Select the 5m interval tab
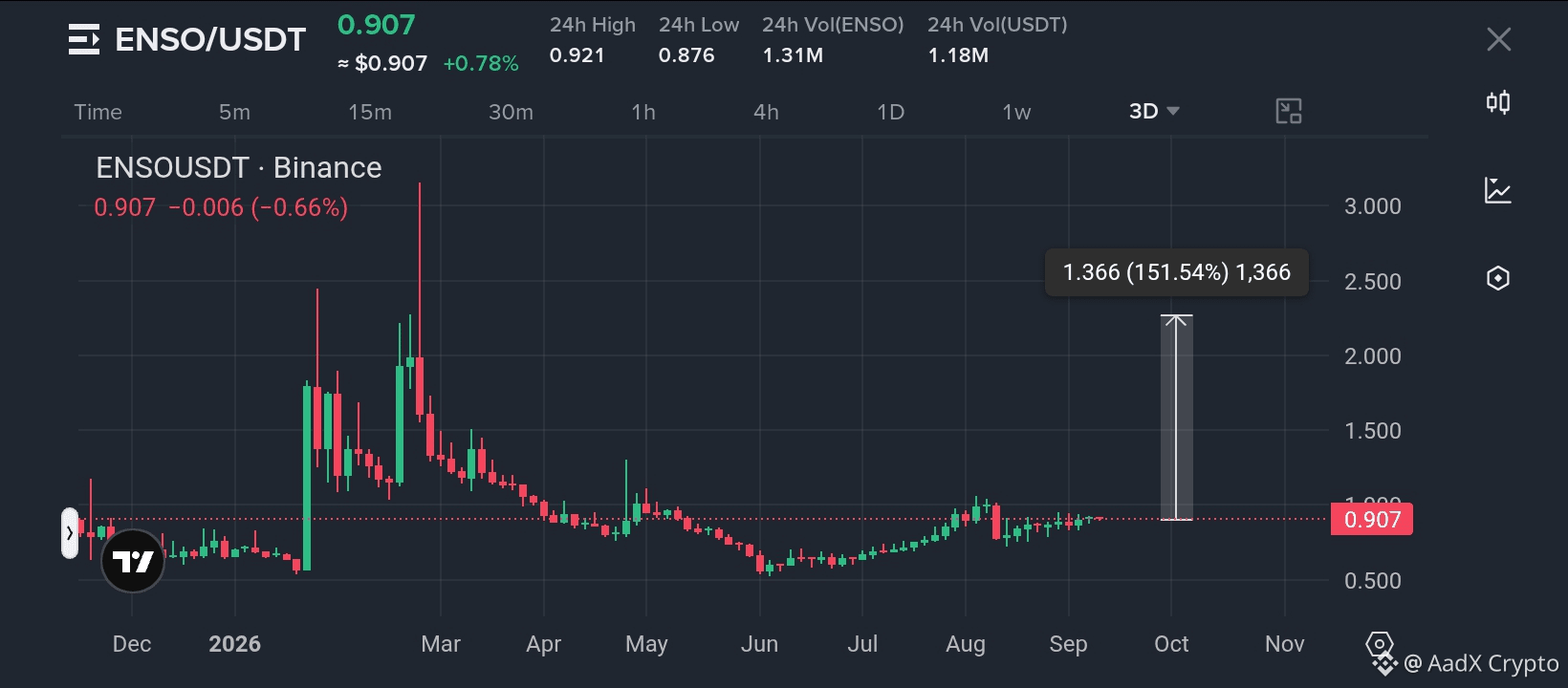 pyautogui.click(x=234, y=112)
